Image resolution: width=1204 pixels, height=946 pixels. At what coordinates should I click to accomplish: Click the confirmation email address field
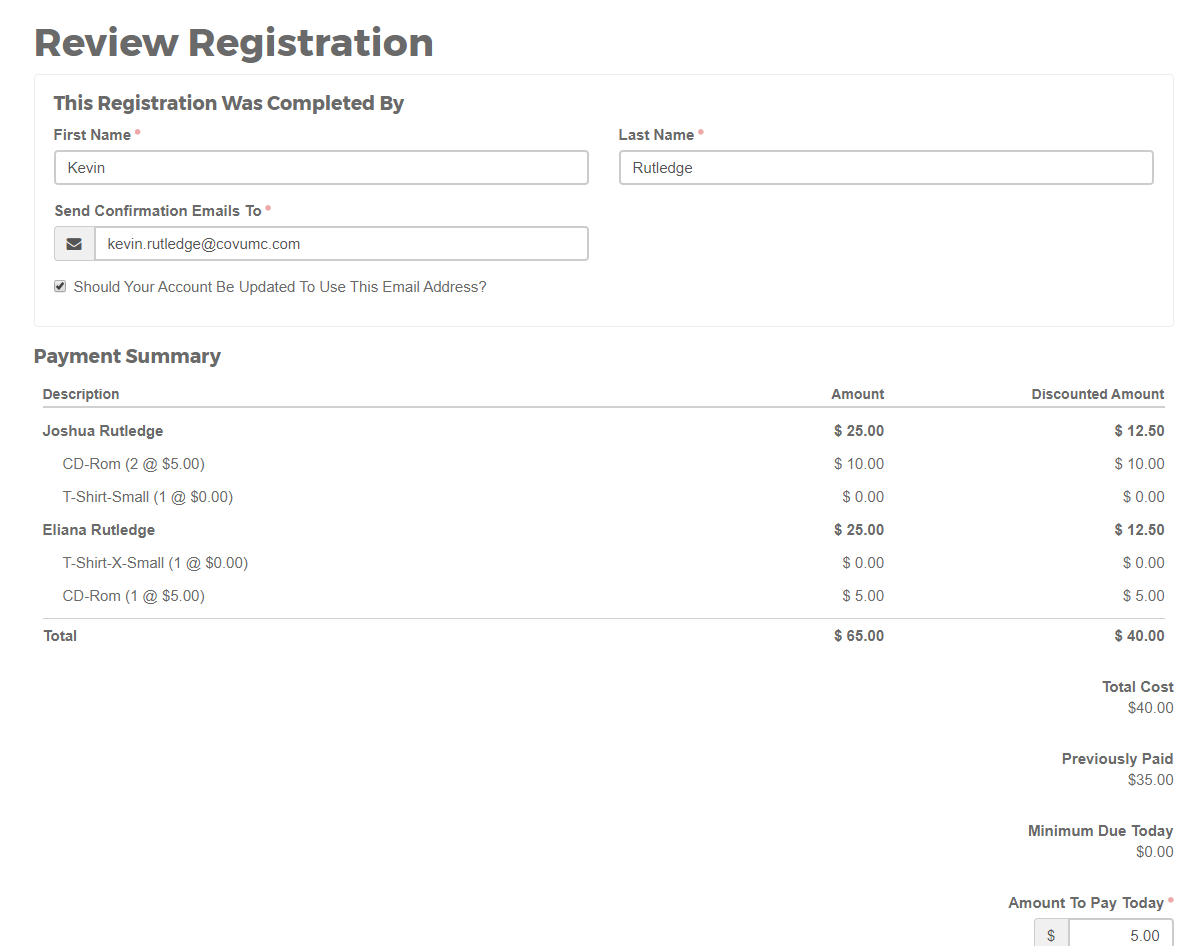[x=340, y=243]
